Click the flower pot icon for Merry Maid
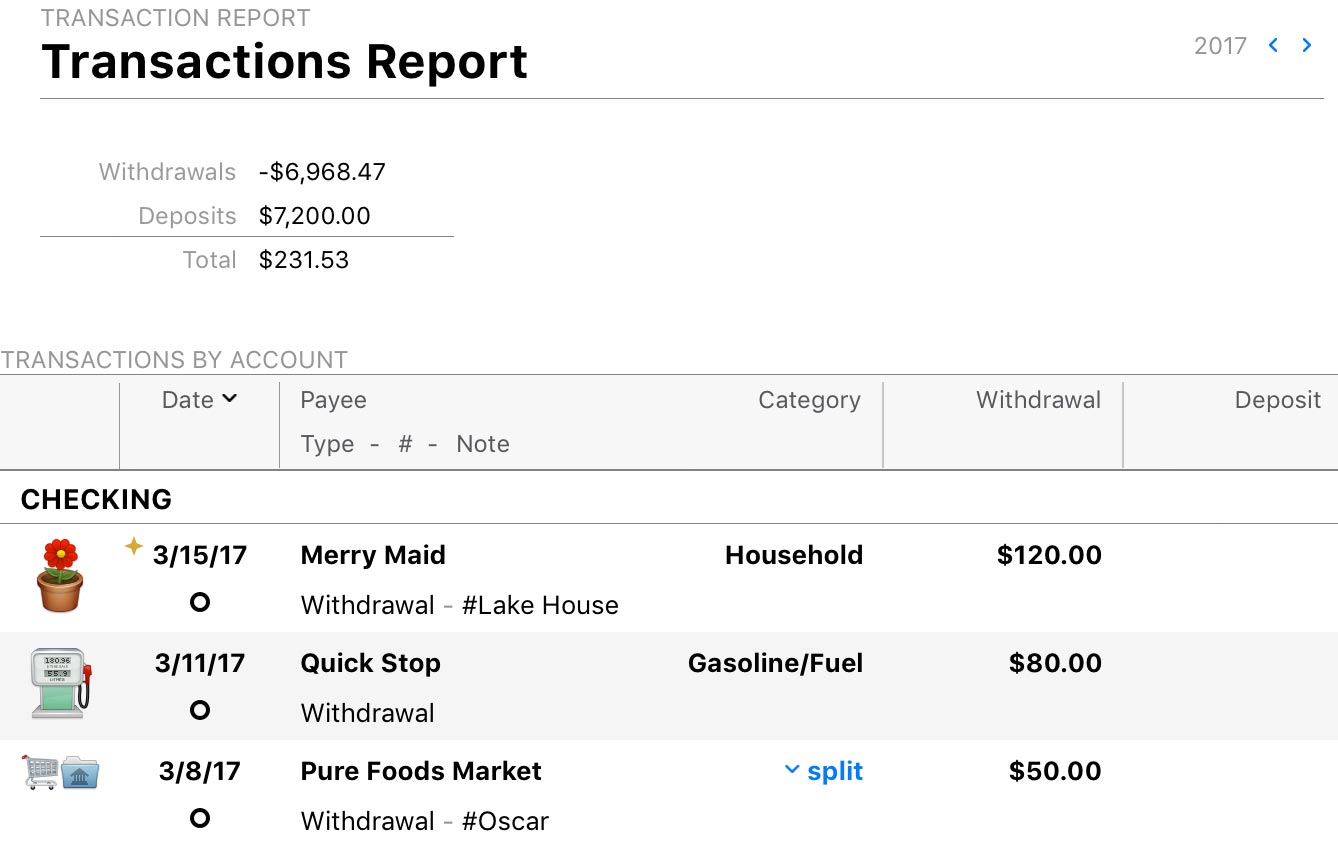1338x848 pixels. (x=61, y=576)
